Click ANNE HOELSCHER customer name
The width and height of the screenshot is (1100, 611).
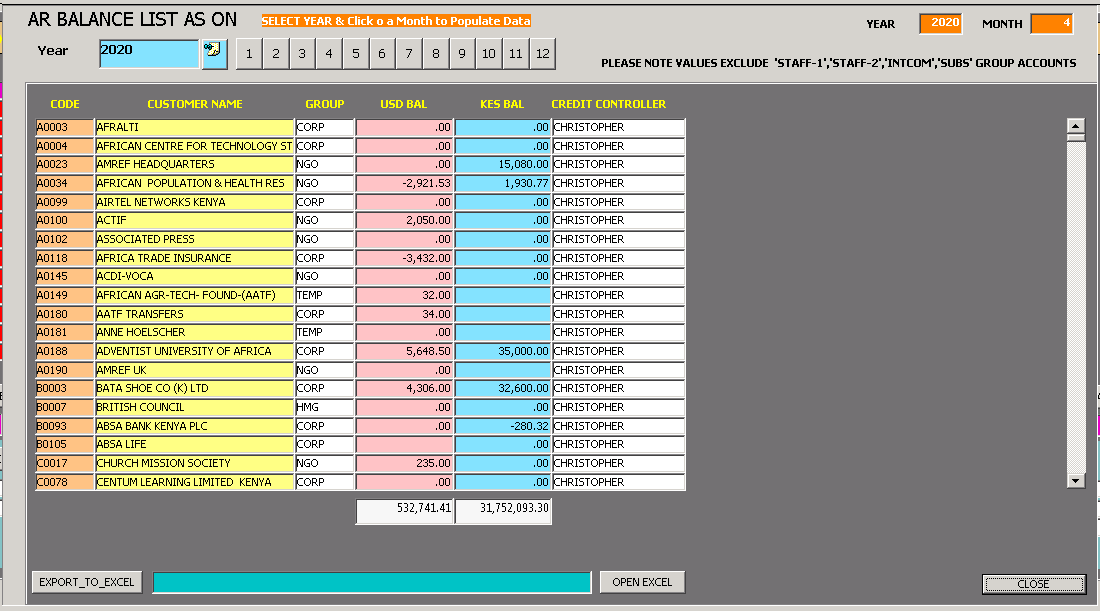(x=194, y=333)
